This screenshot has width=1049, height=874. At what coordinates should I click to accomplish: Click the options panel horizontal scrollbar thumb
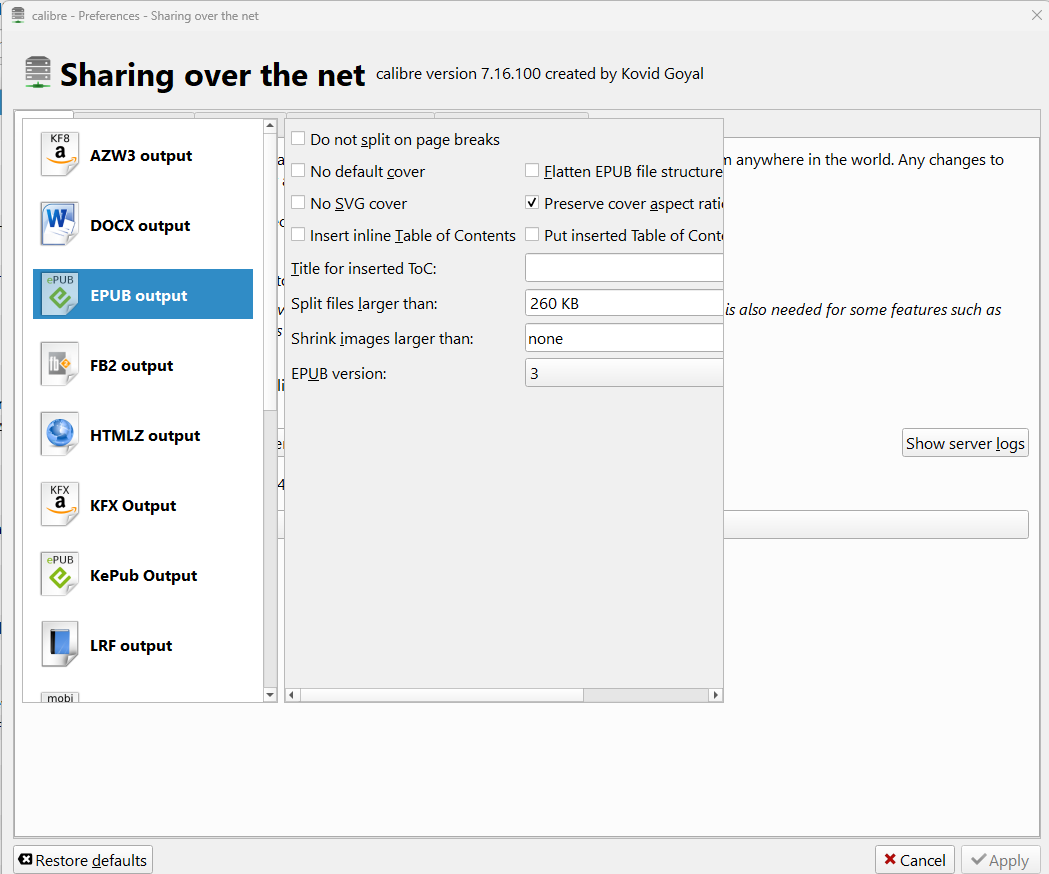(442, 695)
